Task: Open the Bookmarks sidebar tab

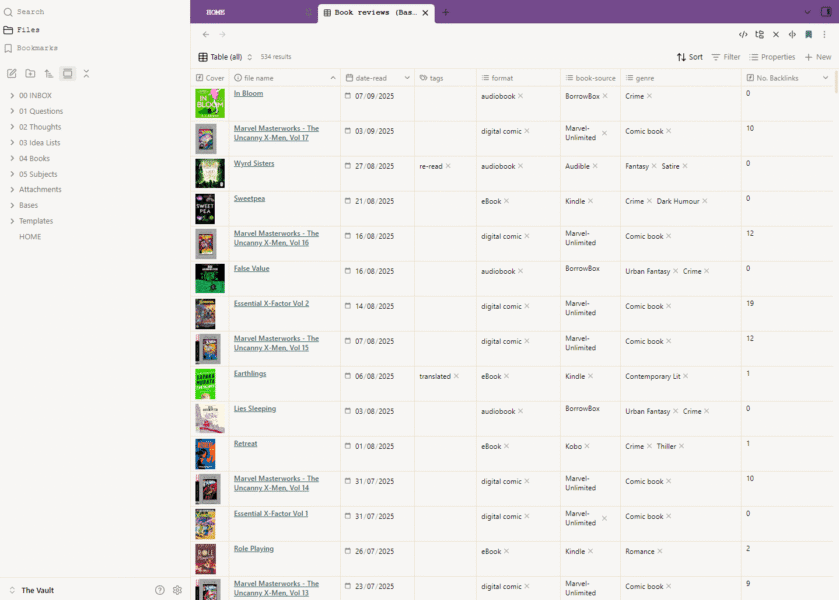Action: click(x=37, y=48)
